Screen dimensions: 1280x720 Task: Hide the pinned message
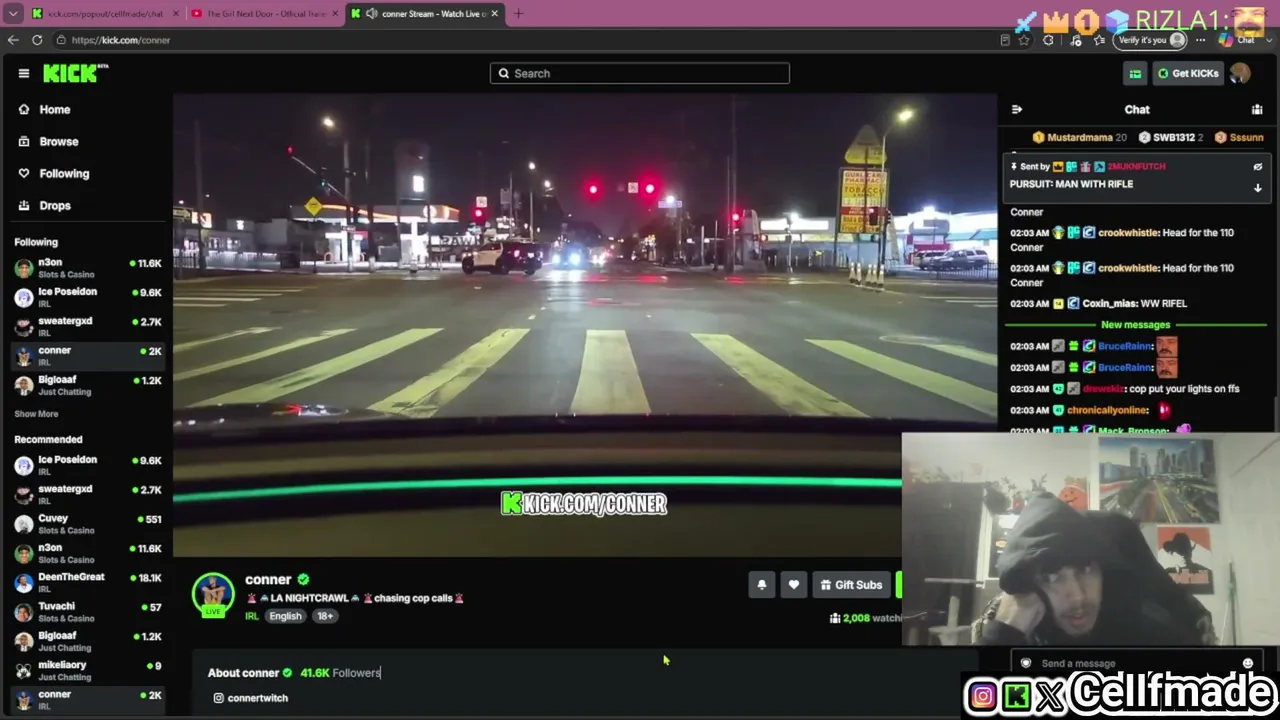point(1258,167)
